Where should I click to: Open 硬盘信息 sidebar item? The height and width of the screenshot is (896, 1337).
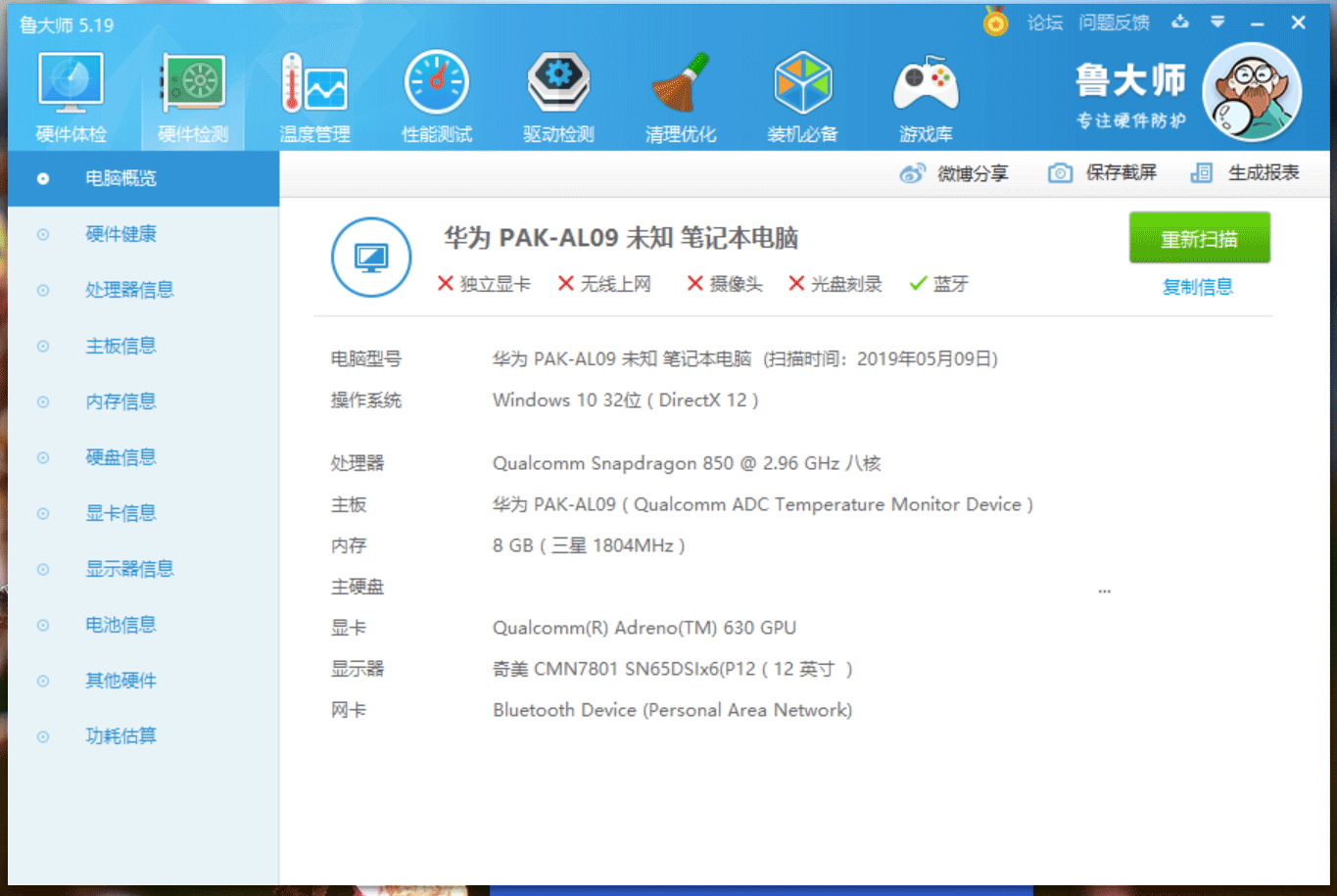(143, 457)
